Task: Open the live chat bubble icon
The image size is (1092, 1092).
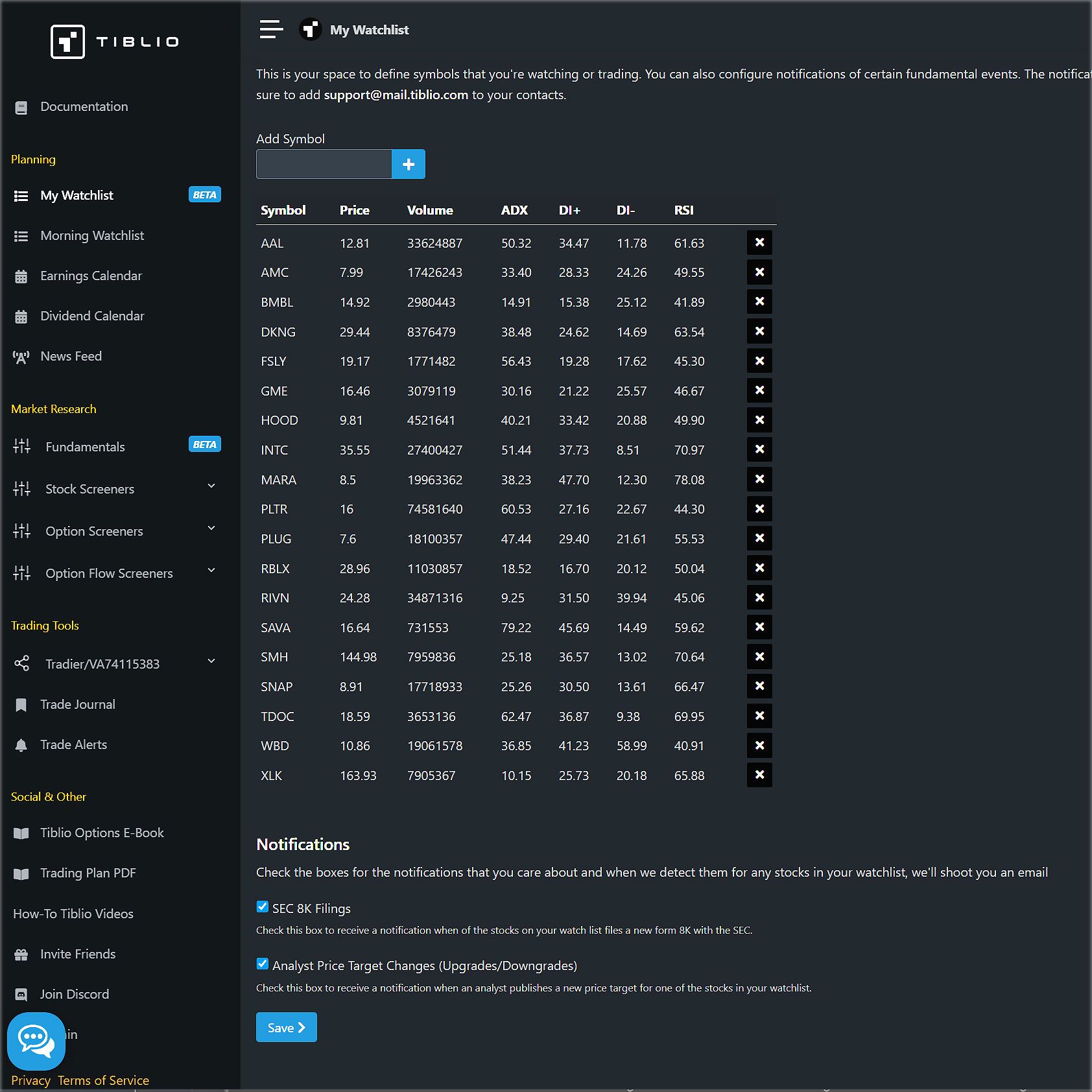Action: (x=36, y=1041)
